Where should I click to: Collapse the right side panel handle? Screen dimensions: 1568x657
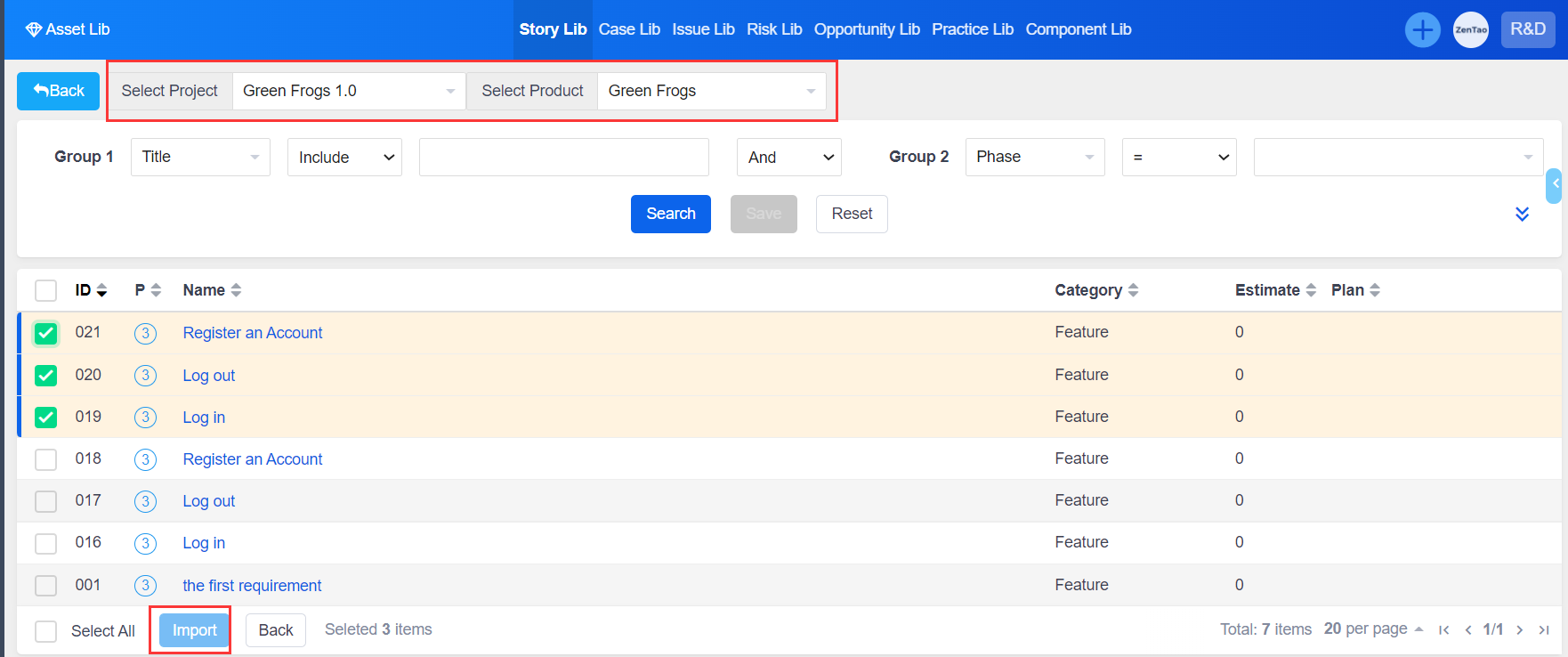click(1555, 185)
